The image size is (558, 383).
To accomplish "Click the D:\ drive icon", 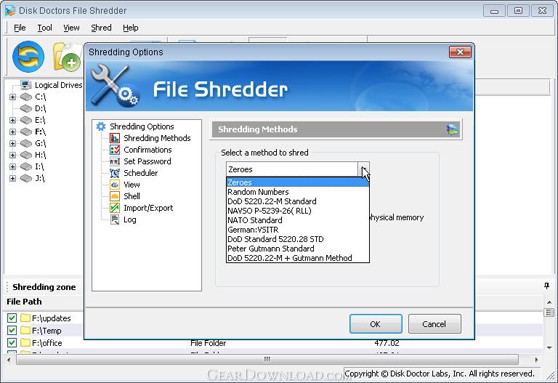I will (26, 108).
